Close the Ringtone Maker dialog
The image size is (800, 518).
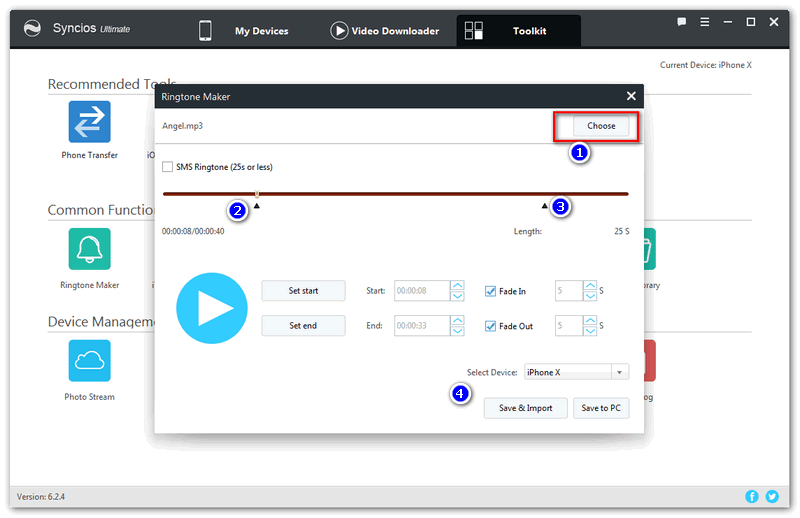tap(631, 96)
